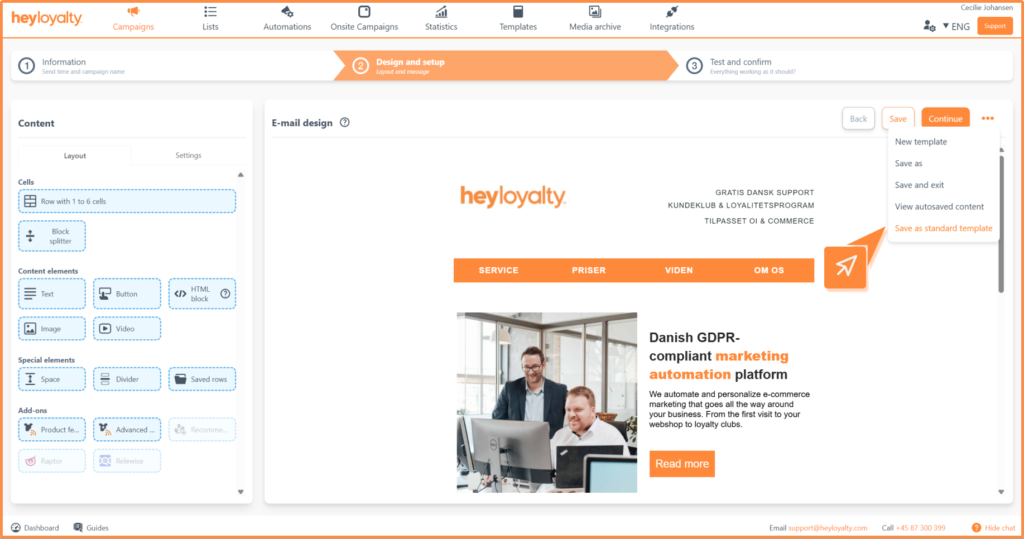Hide the chat widget
The width and height of the screenshot is (1024, 539).
(994, 527)
